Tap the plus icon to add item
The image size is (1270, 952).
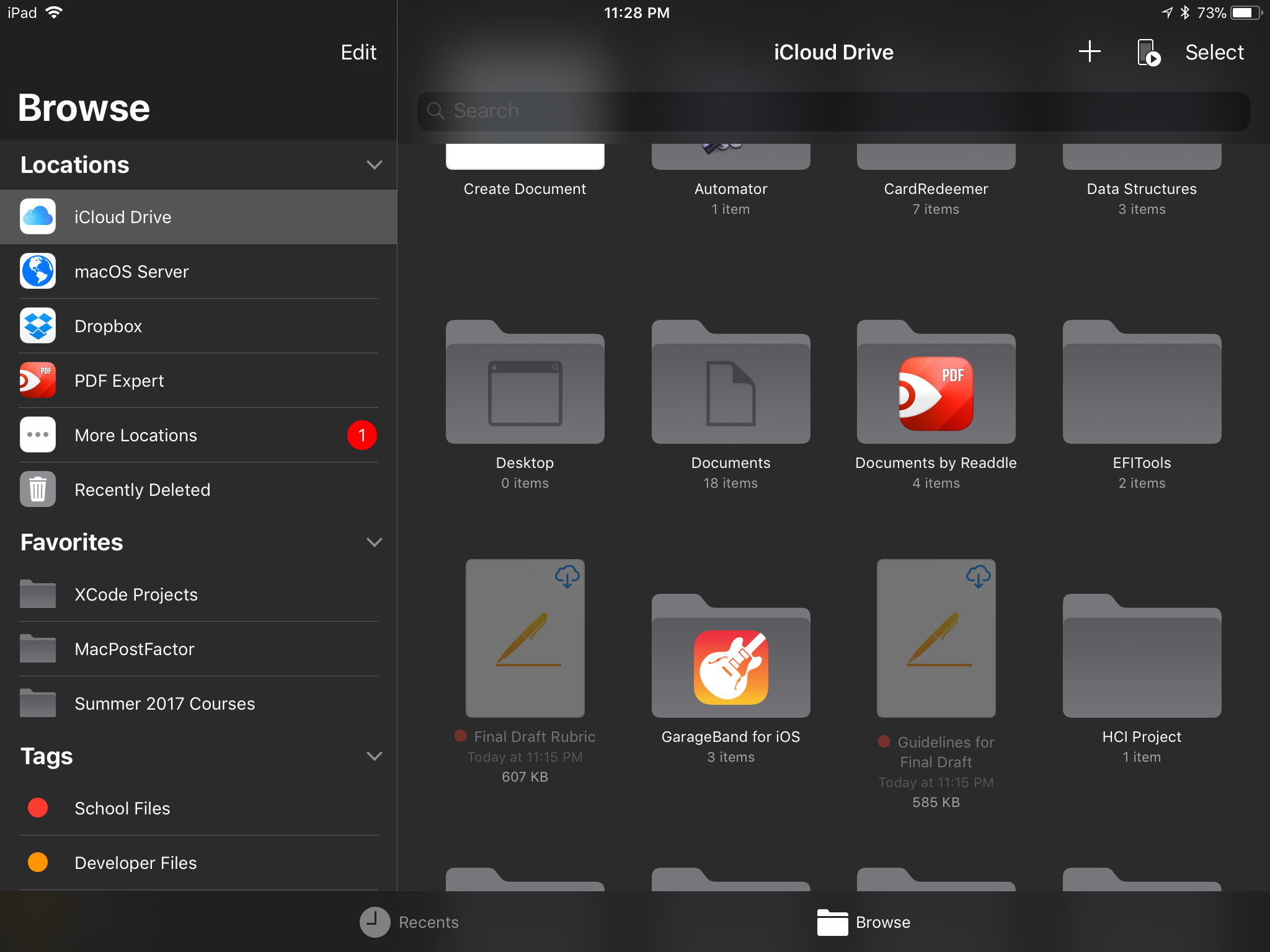(1089, 52)
